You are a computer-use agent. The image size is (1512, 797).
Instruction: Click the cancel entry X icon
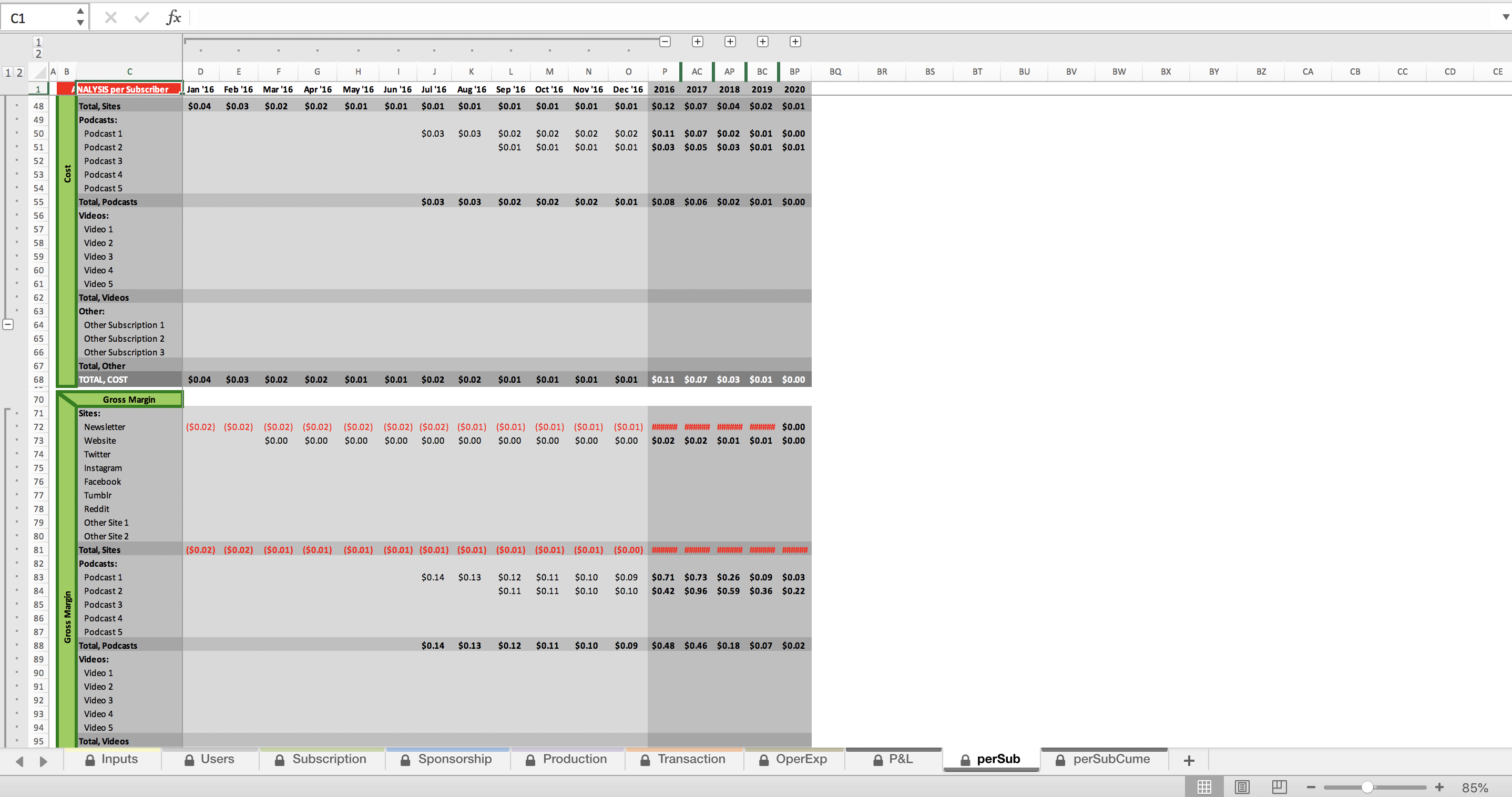tap(110, 17)
